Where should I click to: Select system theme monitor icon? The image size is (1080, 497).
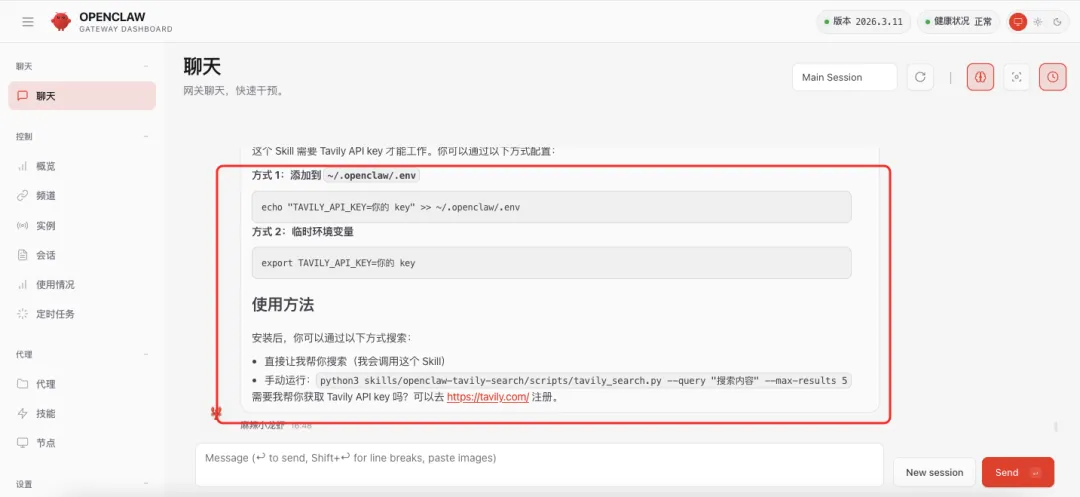[1017, 22]
